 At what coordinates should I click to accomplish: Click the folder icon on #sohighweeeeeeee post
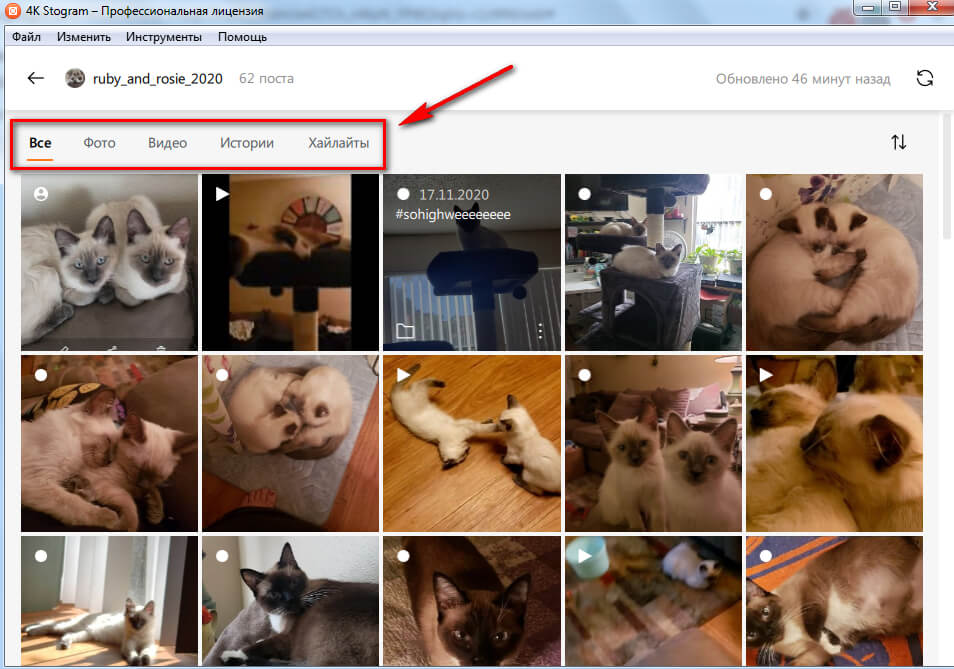[405, 331]
